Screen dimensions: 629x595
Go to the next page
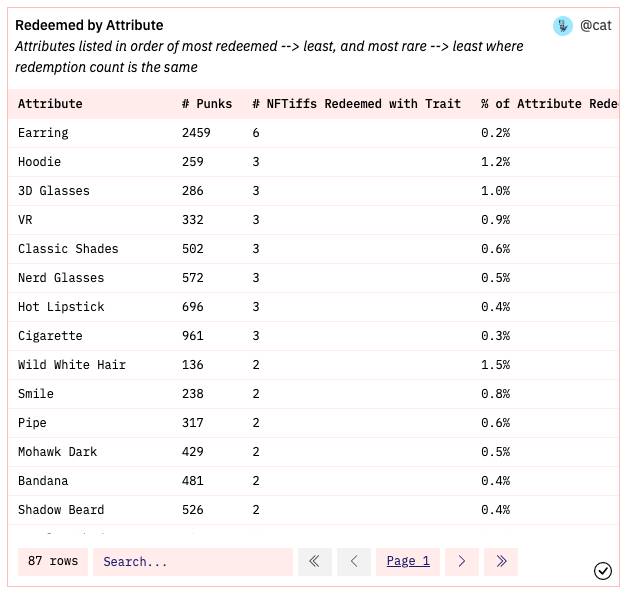(461, 561)
